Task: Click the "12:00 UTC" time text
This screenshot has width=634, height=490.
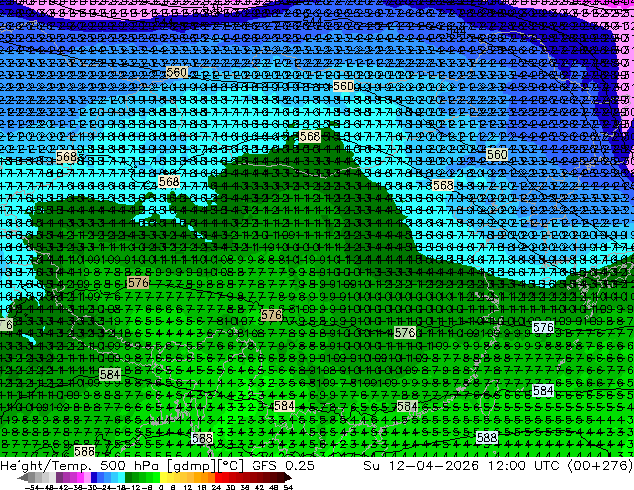Action: 523,465
